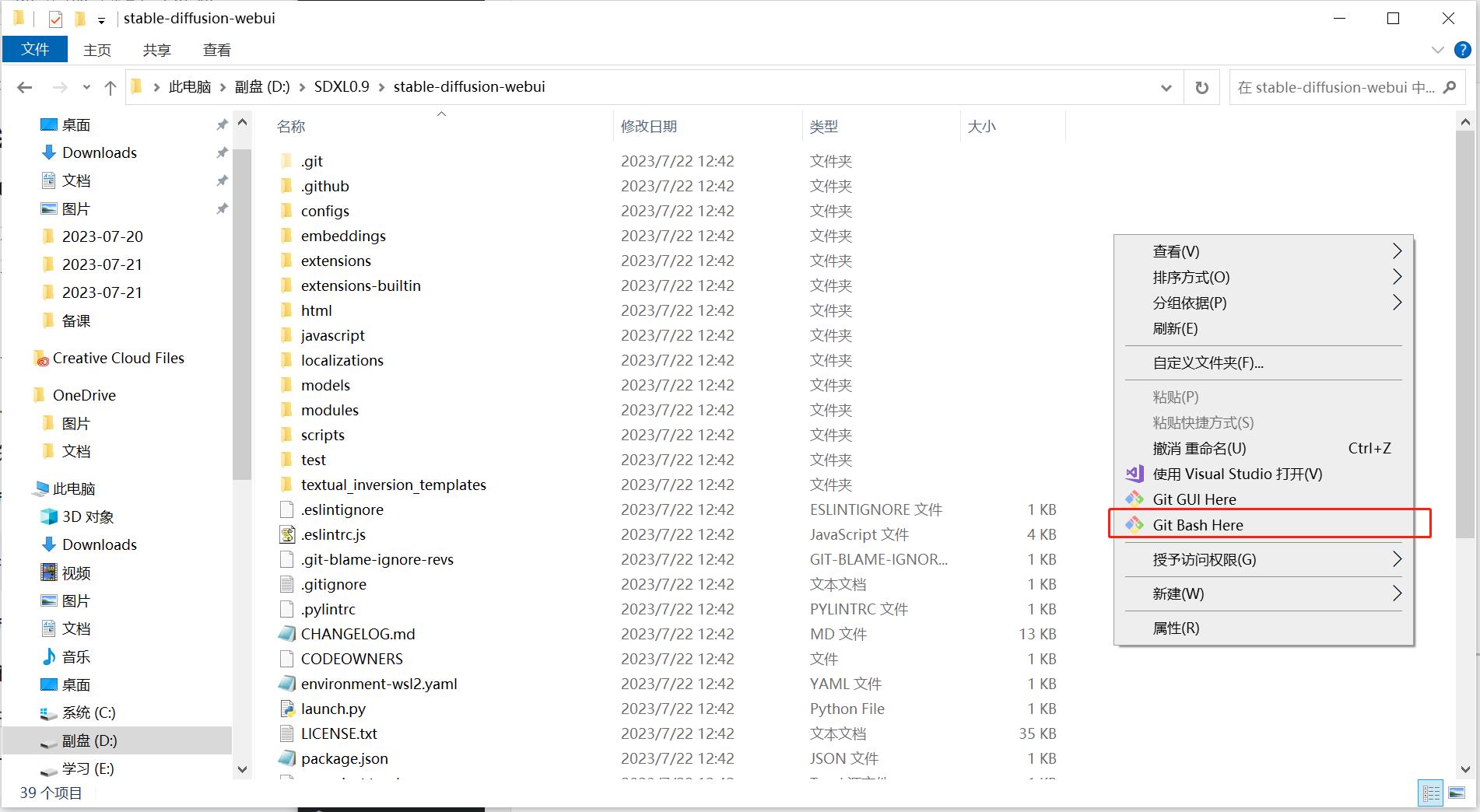Viewport: 1480px width, 812px height.
Task: Click the Git Bash Here icon
Action: coord(1135,525)
